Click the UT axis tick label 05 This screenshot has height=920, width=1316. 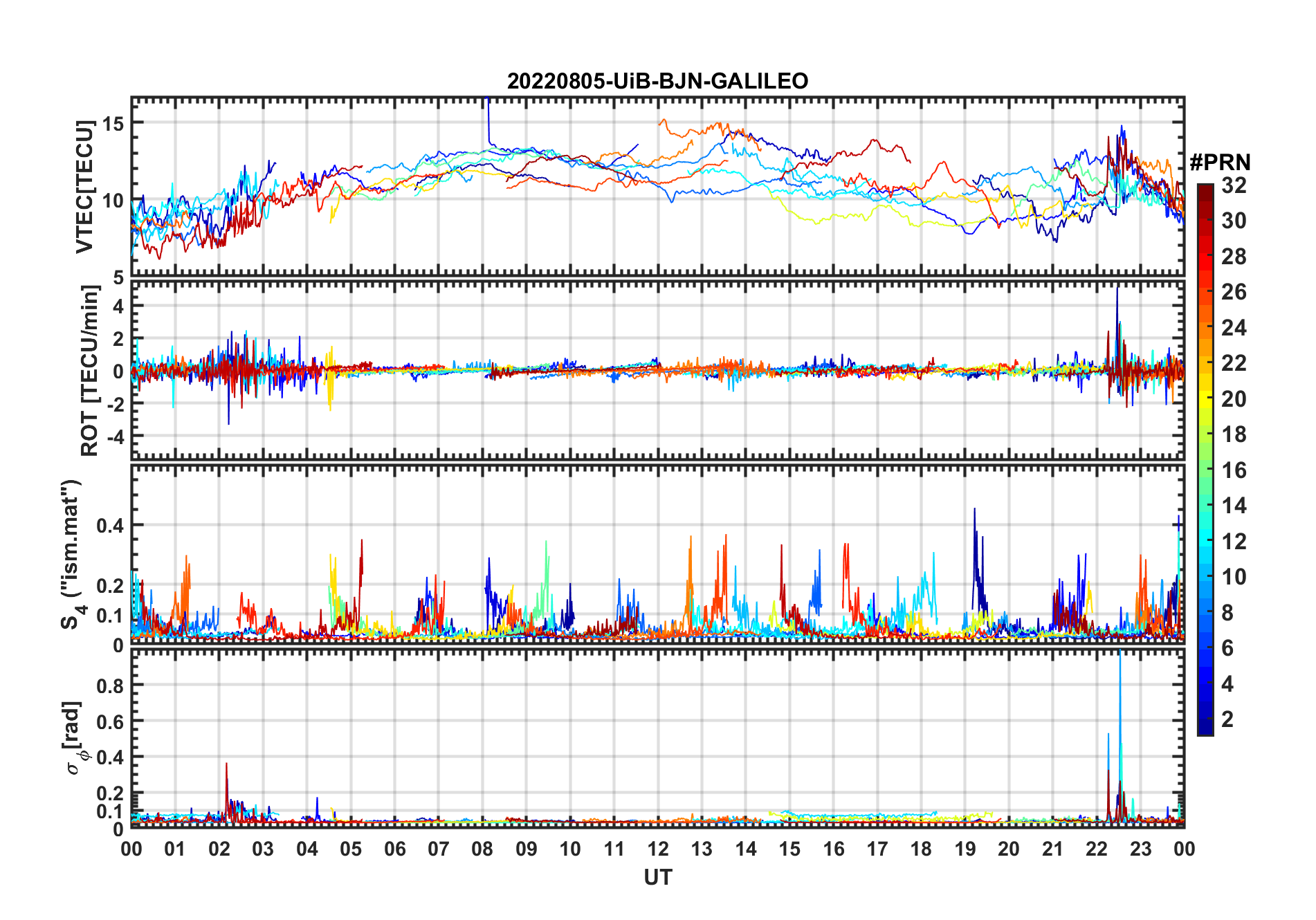click(351, 849)
